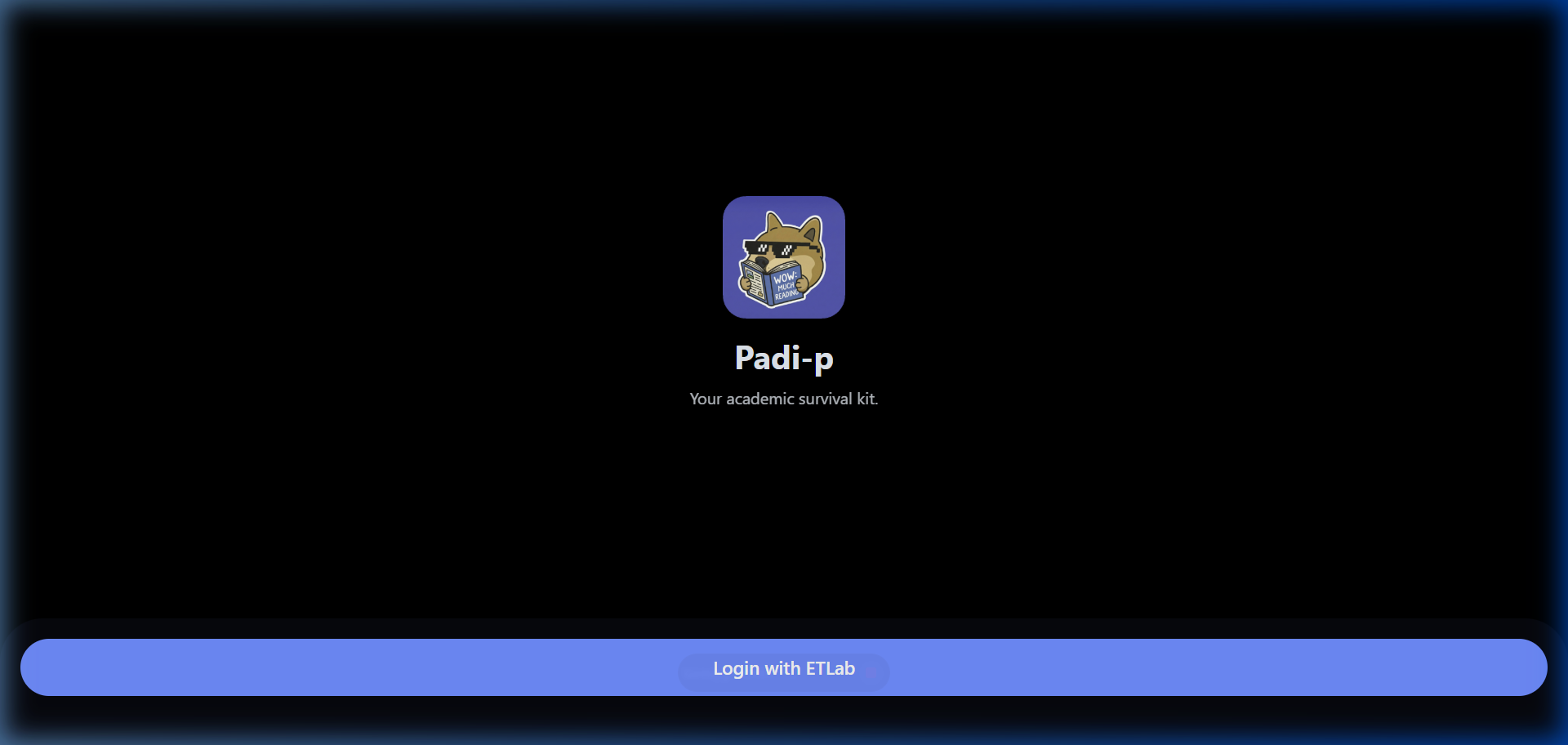Viewport: 1568px width, 745px height.
Task: Click the open book pages in logo
Action: coord(754,282)
